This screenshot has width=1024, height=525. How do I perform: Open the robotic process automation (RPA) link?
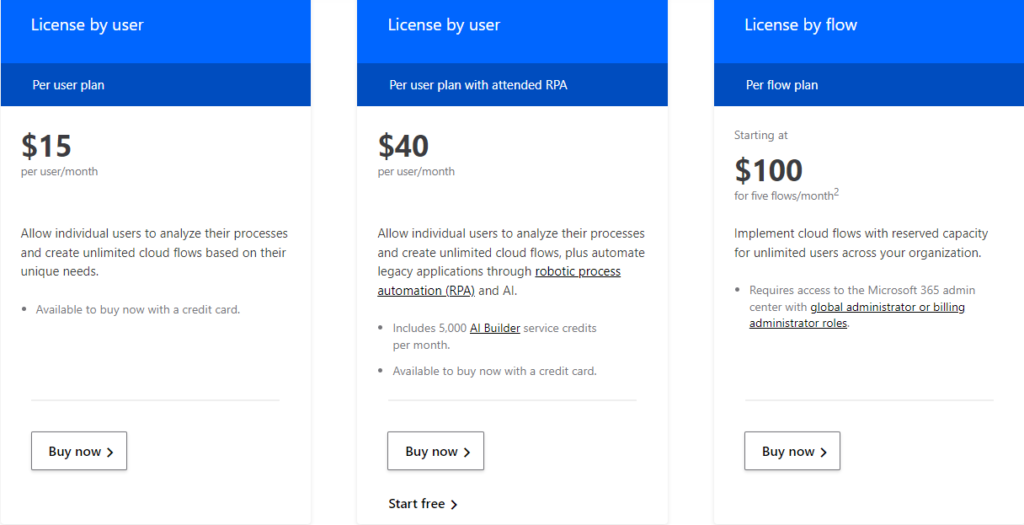coord(499,281)
